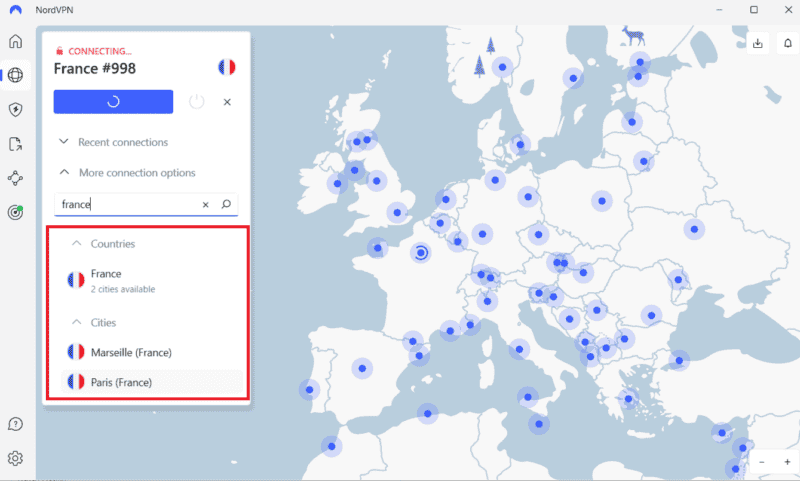Select France country result
Viewport: 800px width, 481px height.
coord(152,281)
